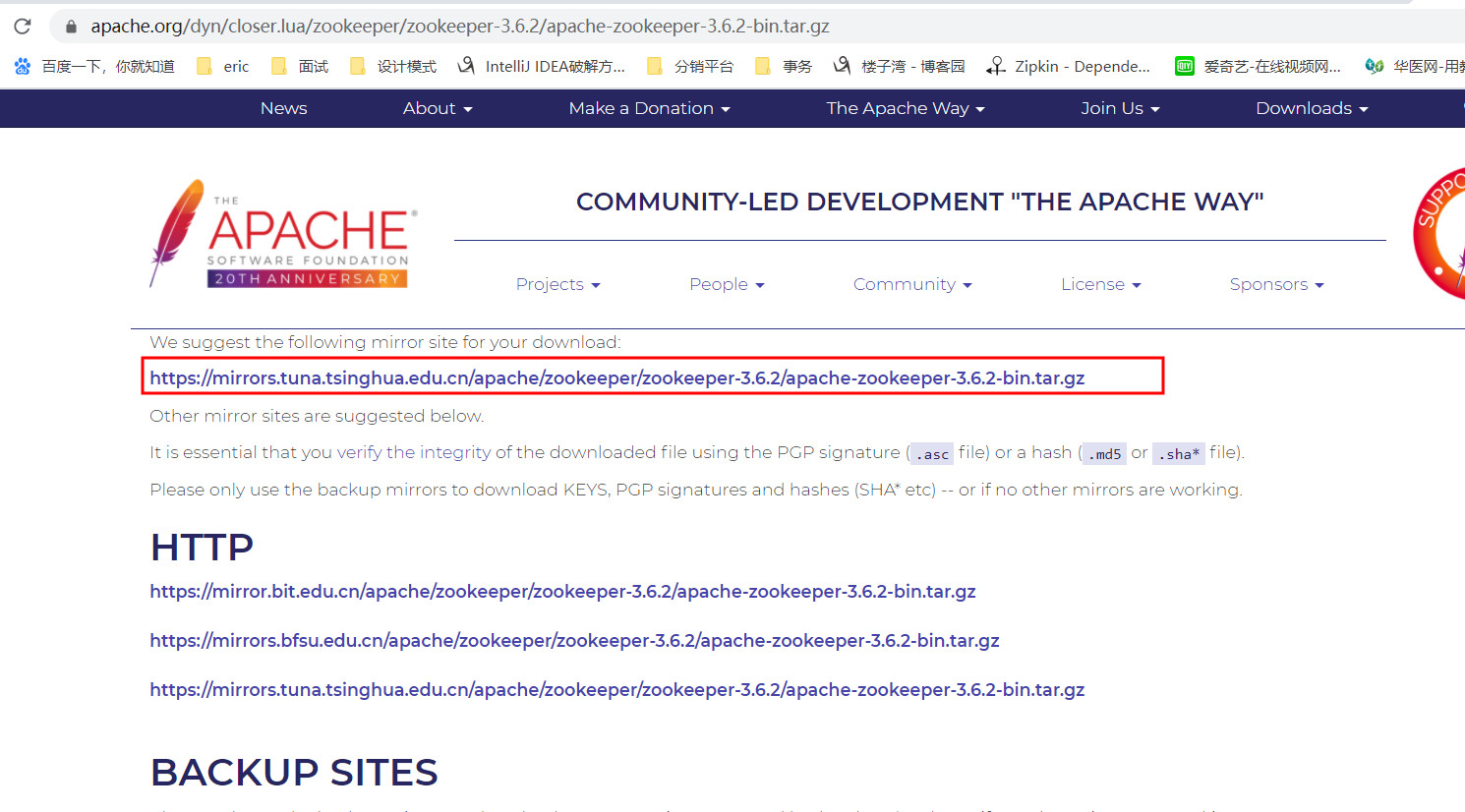The image size is (1465, 812).
Task: Open The Apache Way menu
Action: (906, 108)
